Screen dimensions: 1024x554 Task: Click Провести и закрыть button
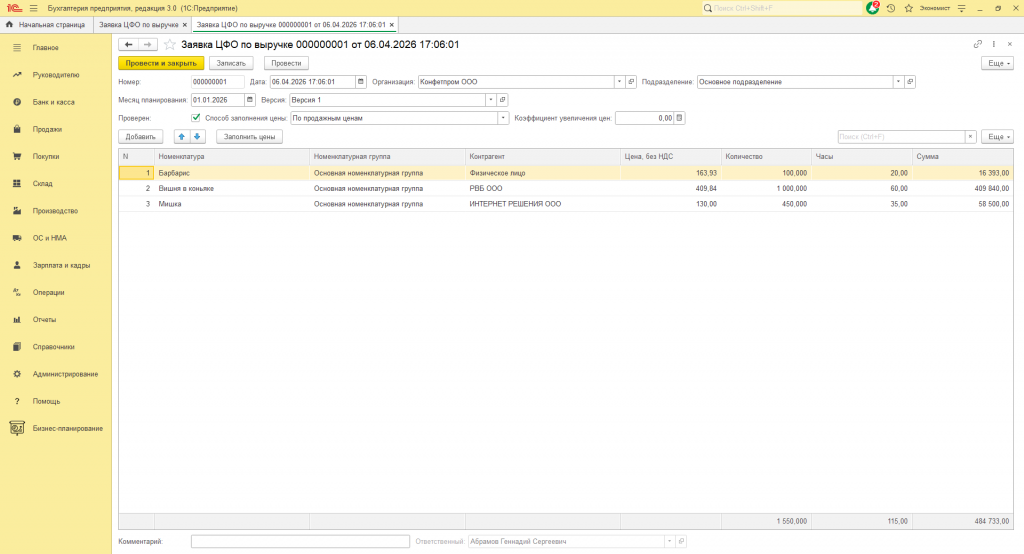click(x=161, y=63)
